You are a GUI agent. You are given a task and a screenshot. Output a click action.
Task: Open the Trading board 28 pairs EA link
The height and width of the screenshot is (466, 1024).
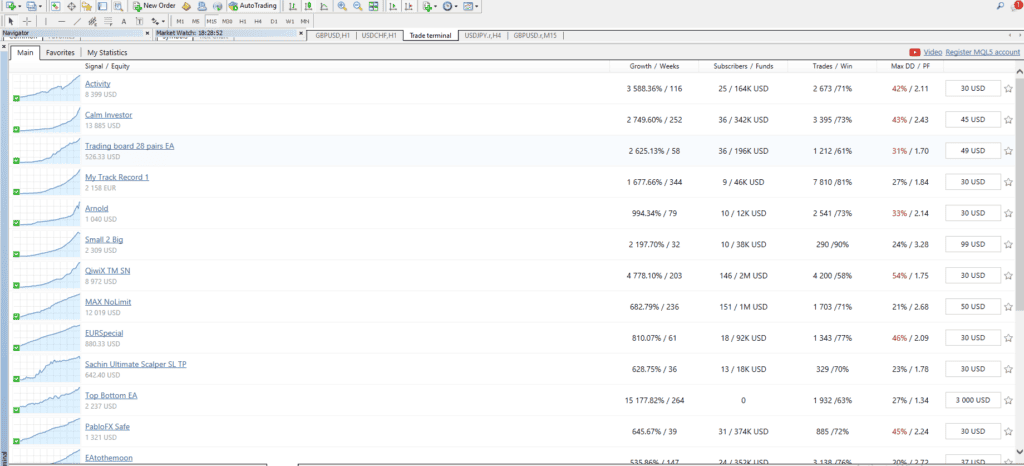click(129, 146)
